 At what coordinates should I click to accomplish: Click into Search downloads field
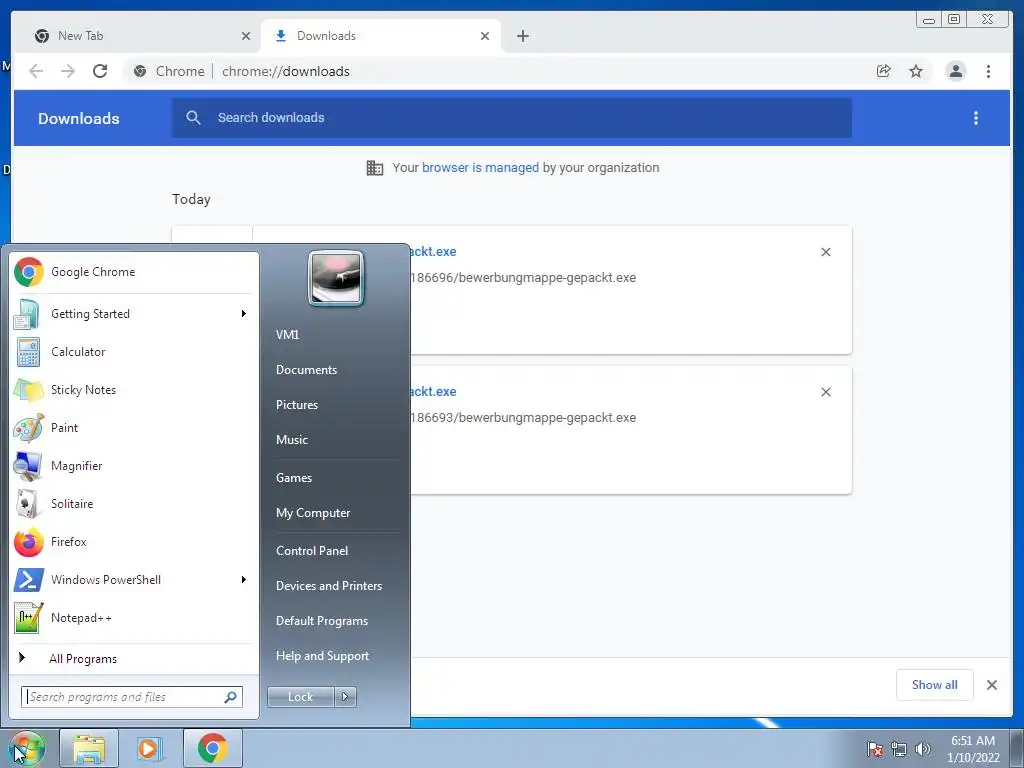[x=512, y=118]
